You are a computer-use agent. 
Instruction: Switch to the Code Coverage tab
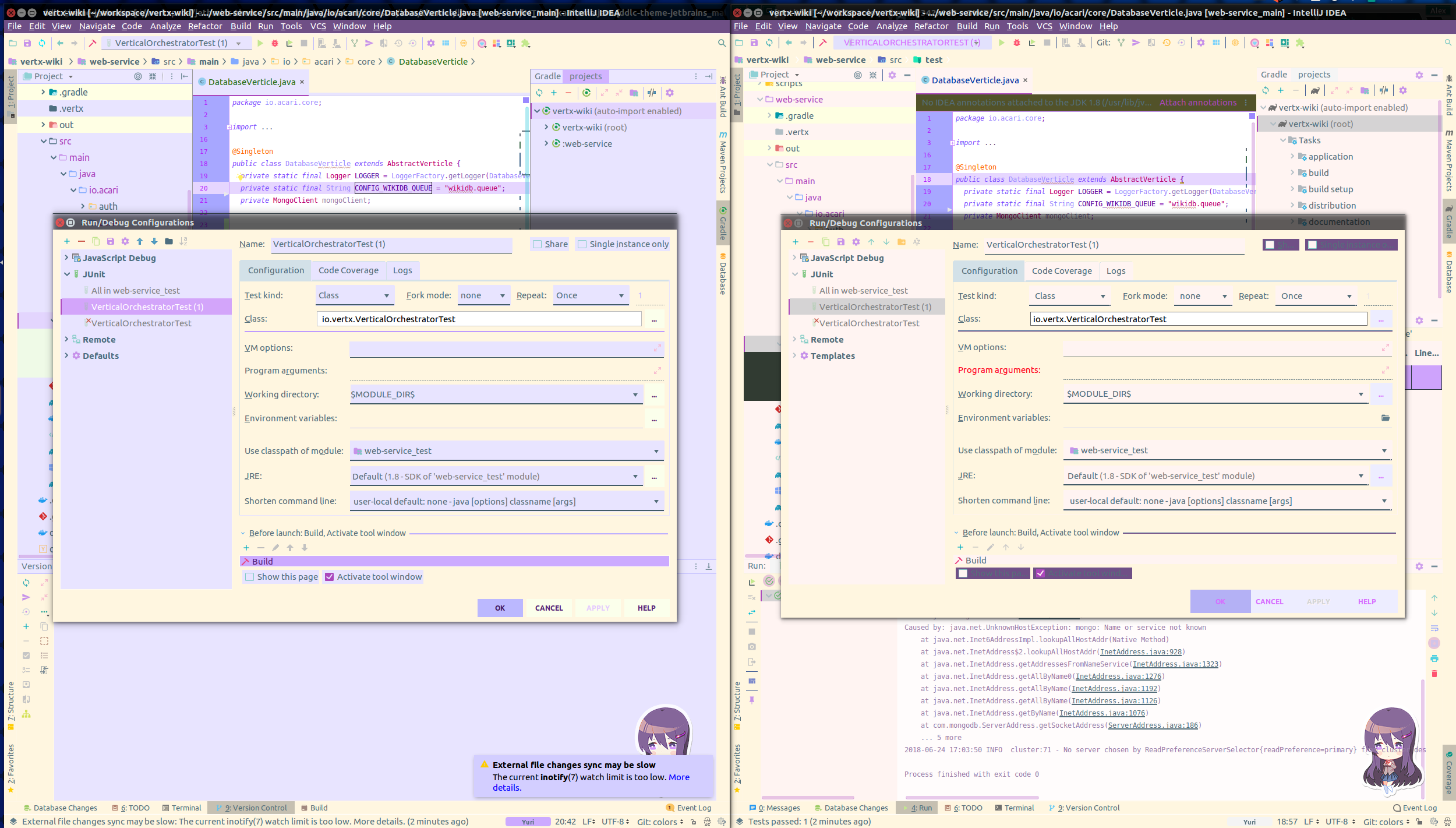coord(348,270)
